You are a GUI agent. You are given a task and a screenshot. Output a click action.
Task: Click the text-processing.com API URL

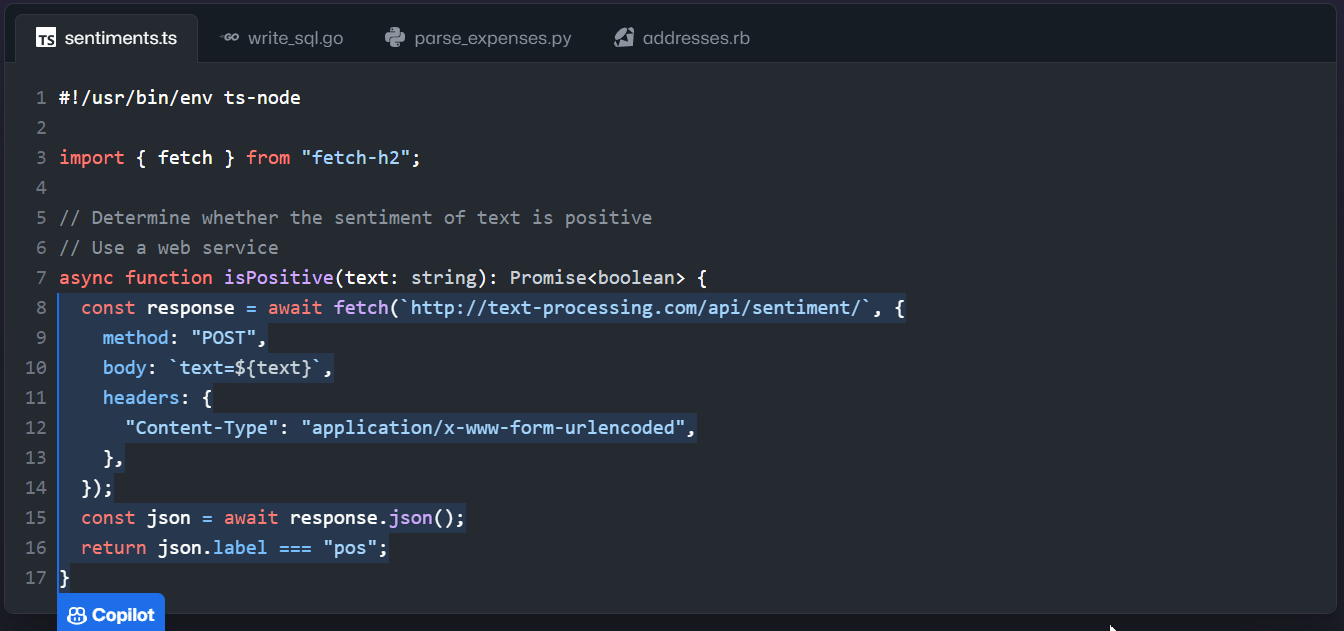click(x=636, y=308)
